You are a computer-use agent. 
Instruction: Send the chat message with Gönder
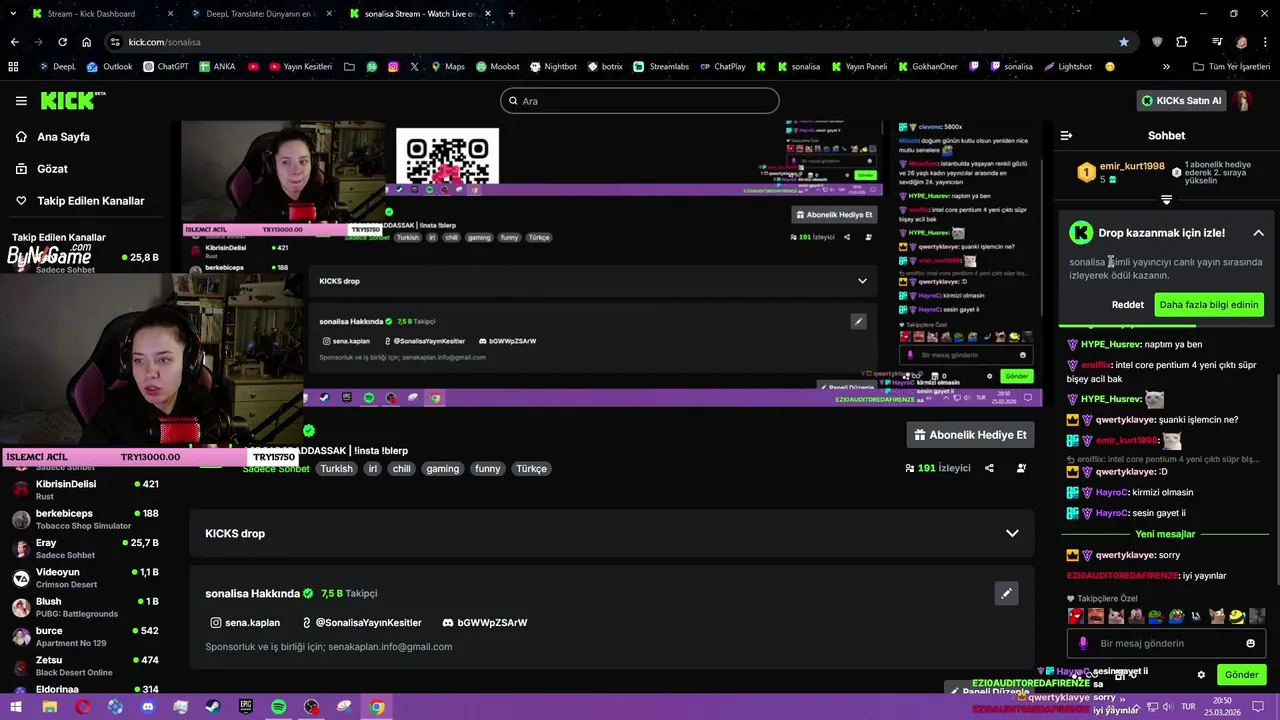click(x=1241, y=675)
